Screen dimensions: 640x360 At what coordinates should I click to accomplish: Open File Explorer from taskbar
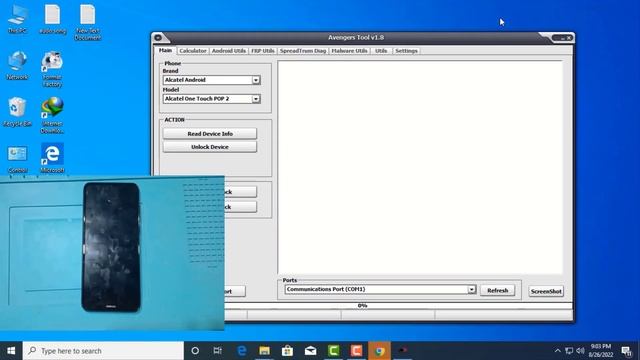(264, 351)
